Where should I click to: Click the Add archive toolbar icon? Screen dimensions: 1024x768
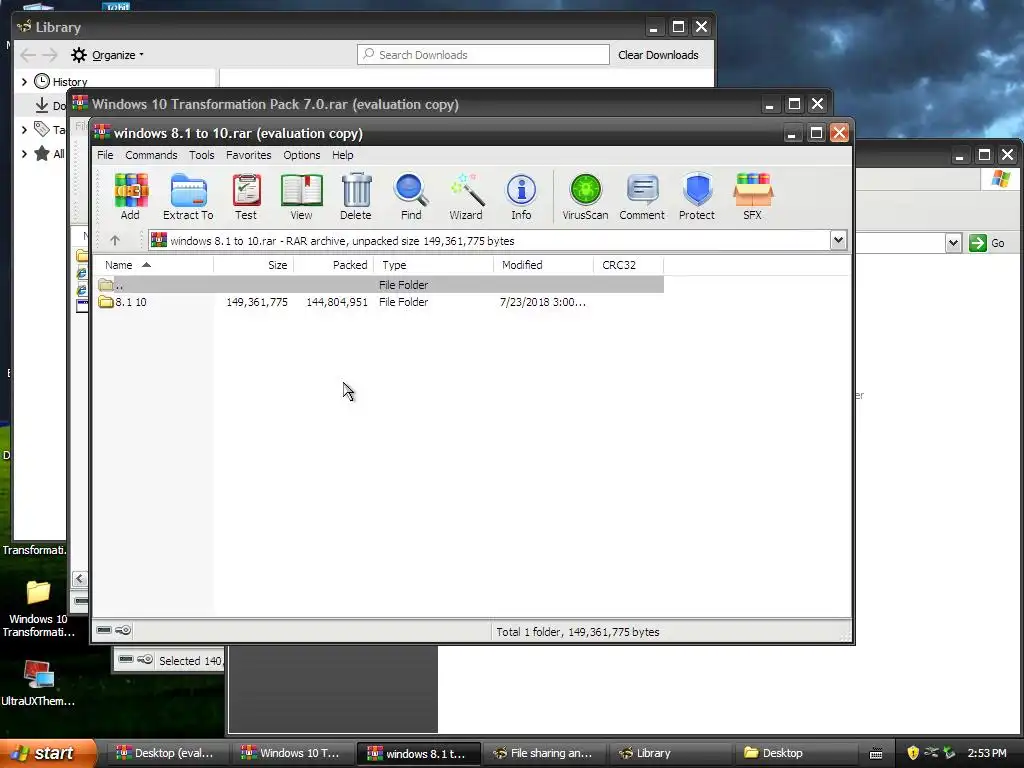tap(131, 196)
